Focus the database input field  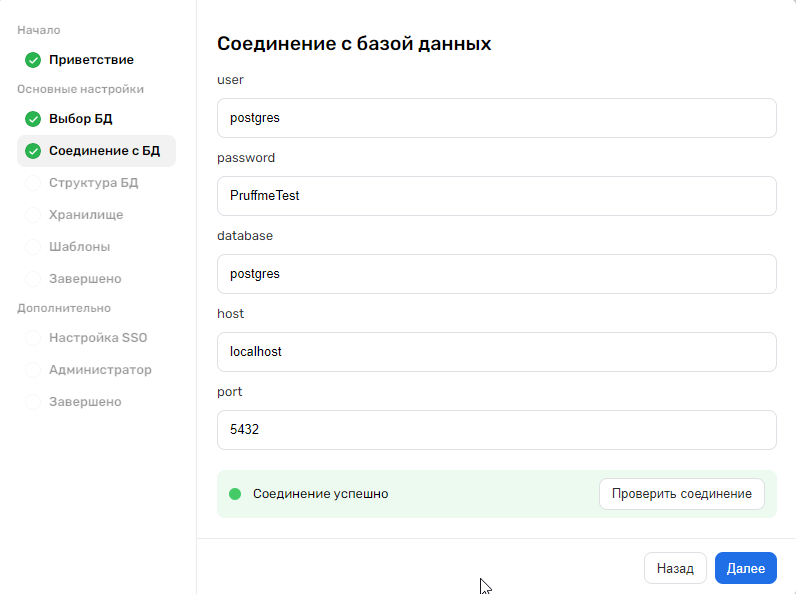[x=497, y=274]
